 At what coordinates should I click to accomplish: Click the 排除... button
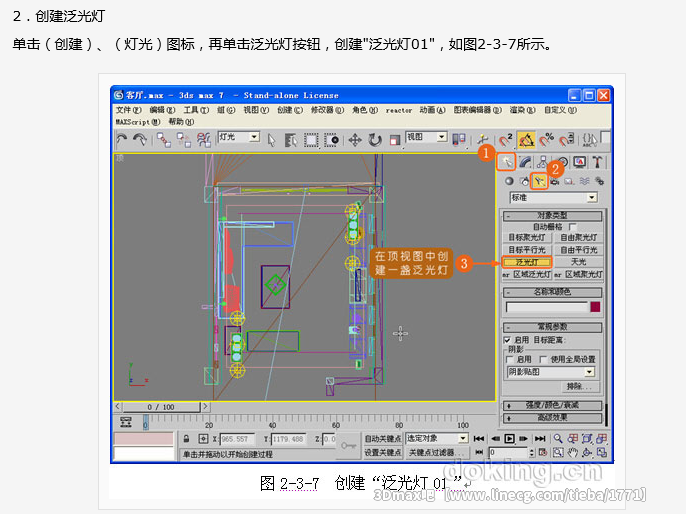point(579,386)
